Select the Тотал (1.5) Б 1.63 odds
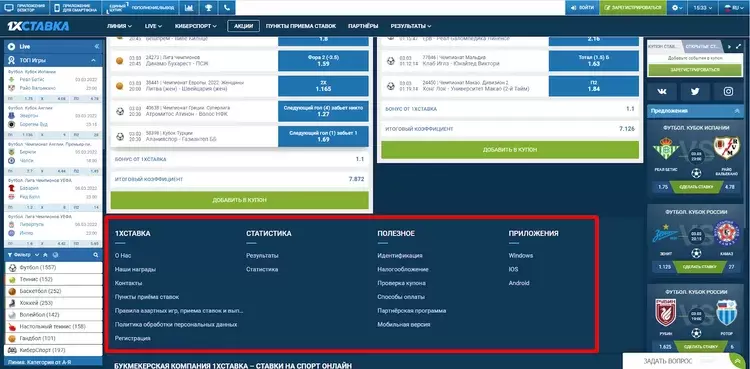The width and height of the screenshot is (750, 369). [x=594, y=61]
